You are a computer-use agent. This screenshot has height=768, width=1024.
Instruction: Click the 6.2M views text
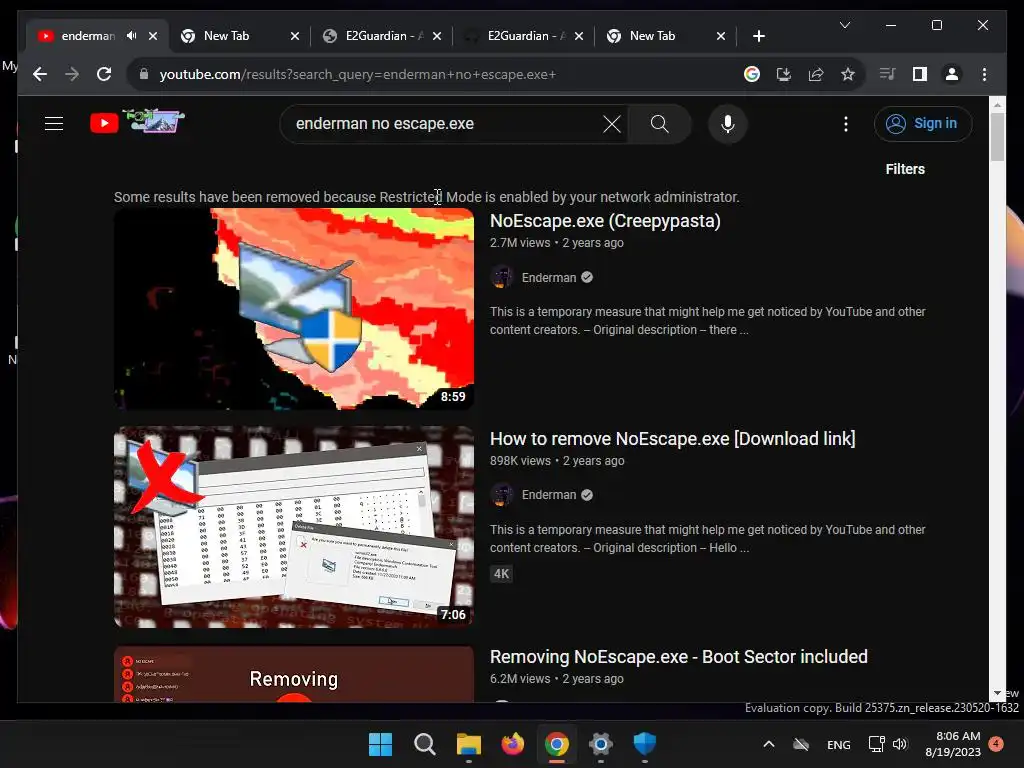(x=520, y=679)
